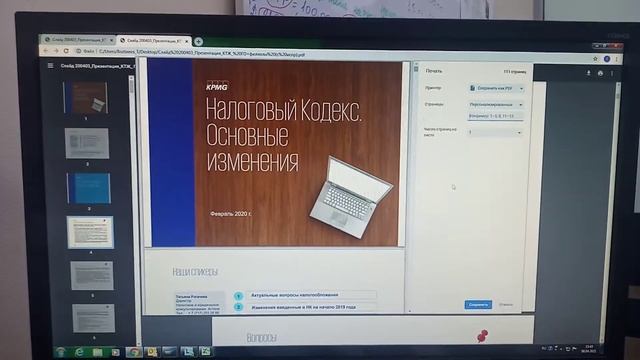Open pages-per-sheet dropdown
The image size is (640, 360).
coord(495,132)
